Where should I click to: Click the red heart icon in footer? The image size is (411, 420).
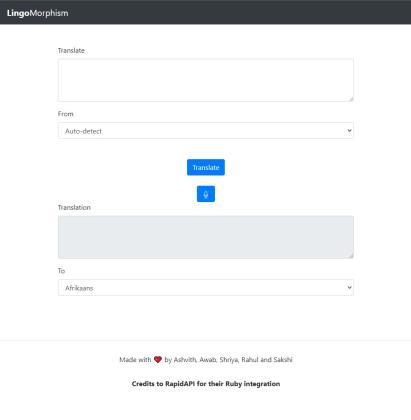point(158,360)
